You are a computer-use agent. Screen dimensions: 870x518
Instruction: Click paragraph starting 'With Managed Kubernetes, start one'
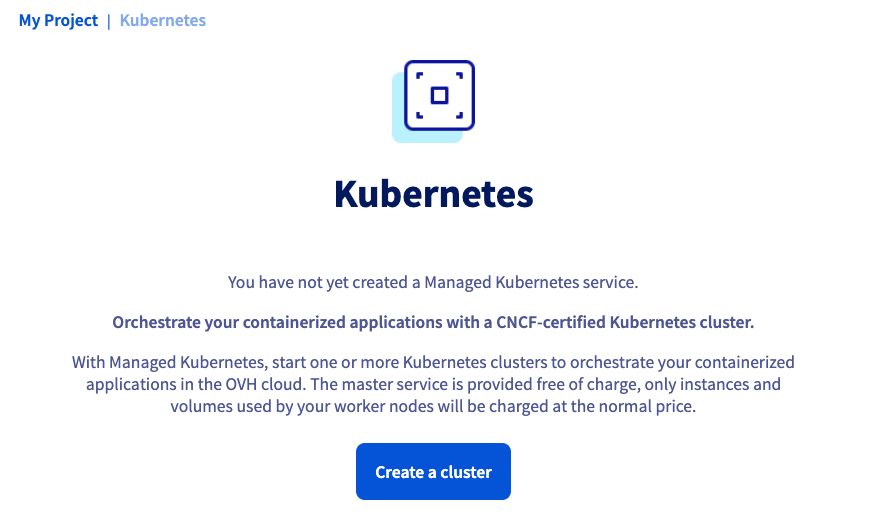tap(433, 384)
